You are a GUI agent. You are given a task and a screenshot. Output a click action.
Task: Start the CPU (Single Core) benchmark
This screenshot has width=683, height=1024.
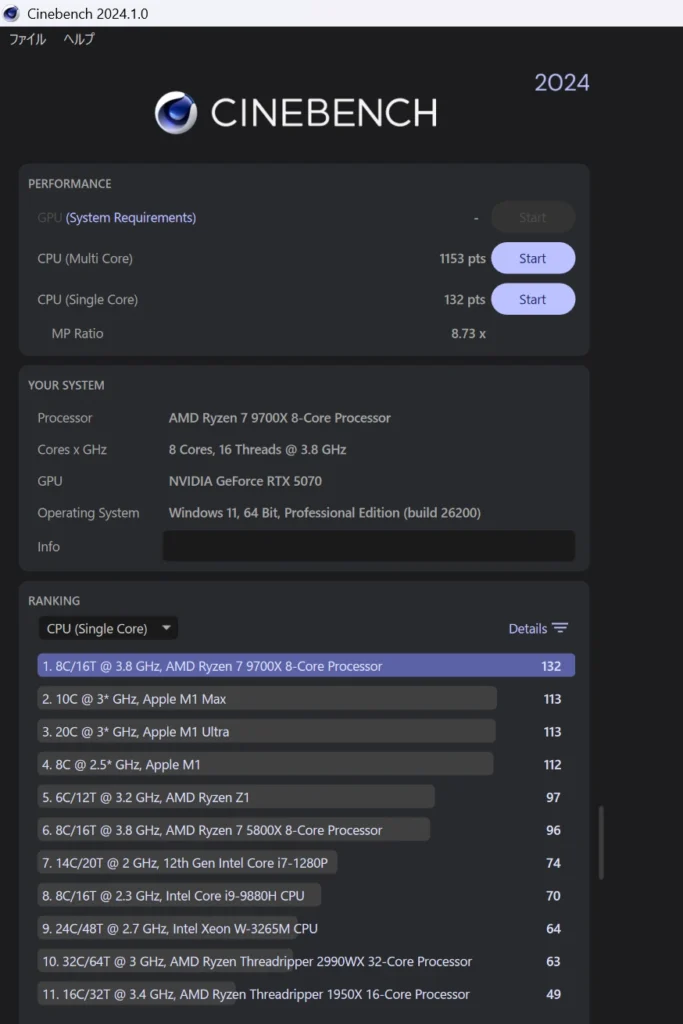[x=532, y=299]
